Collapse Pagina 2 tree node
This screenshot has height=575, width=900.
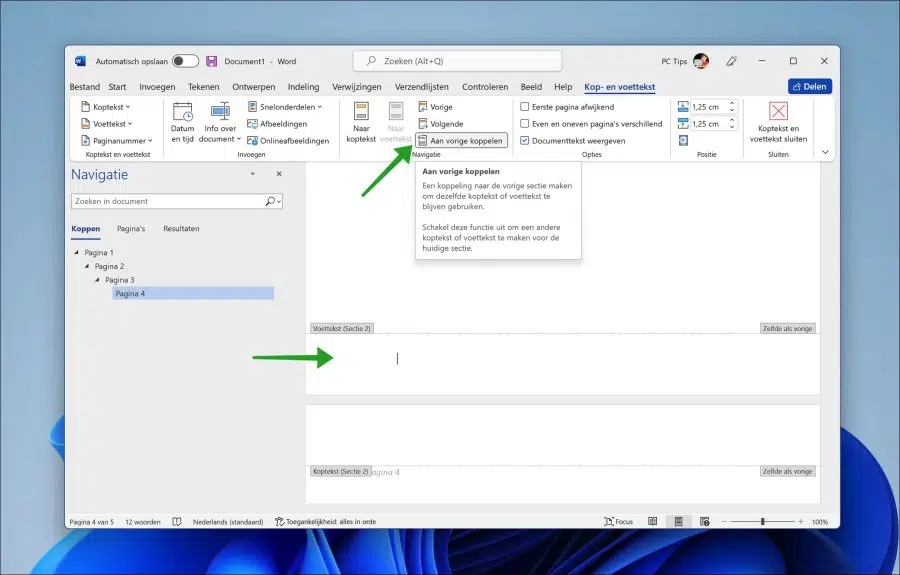87,266
